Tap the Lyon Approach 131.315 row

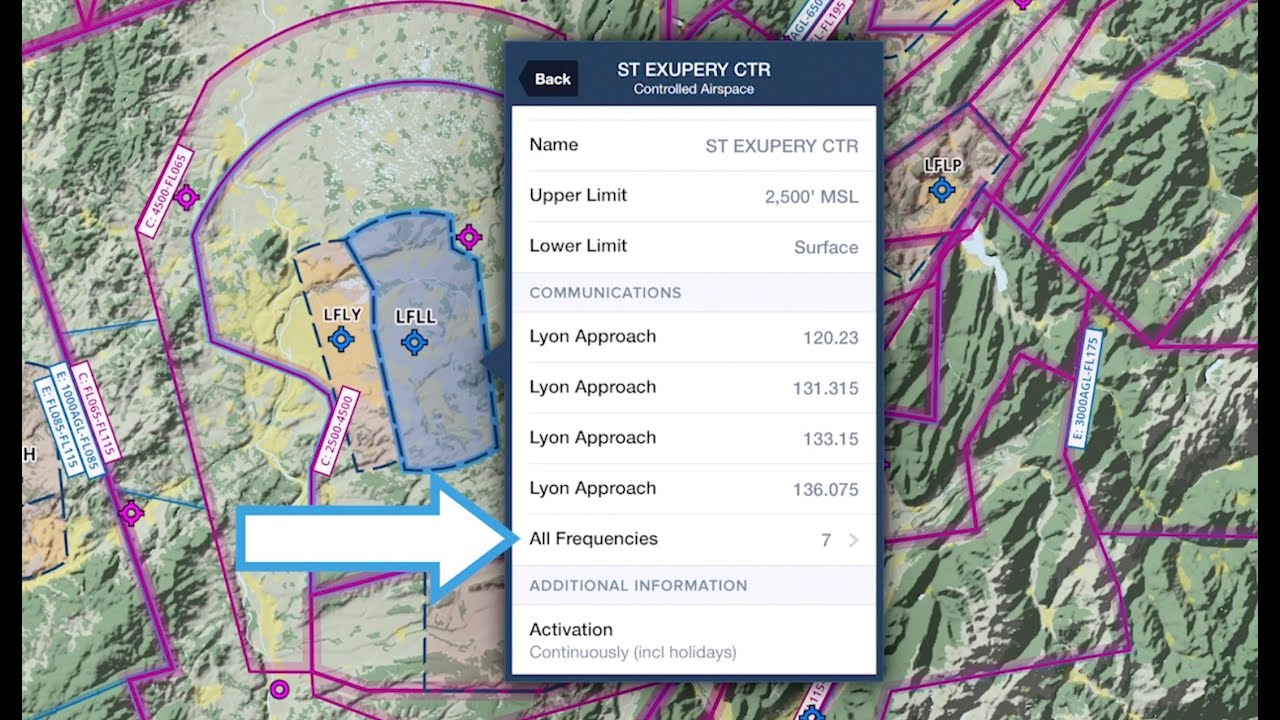694,388
